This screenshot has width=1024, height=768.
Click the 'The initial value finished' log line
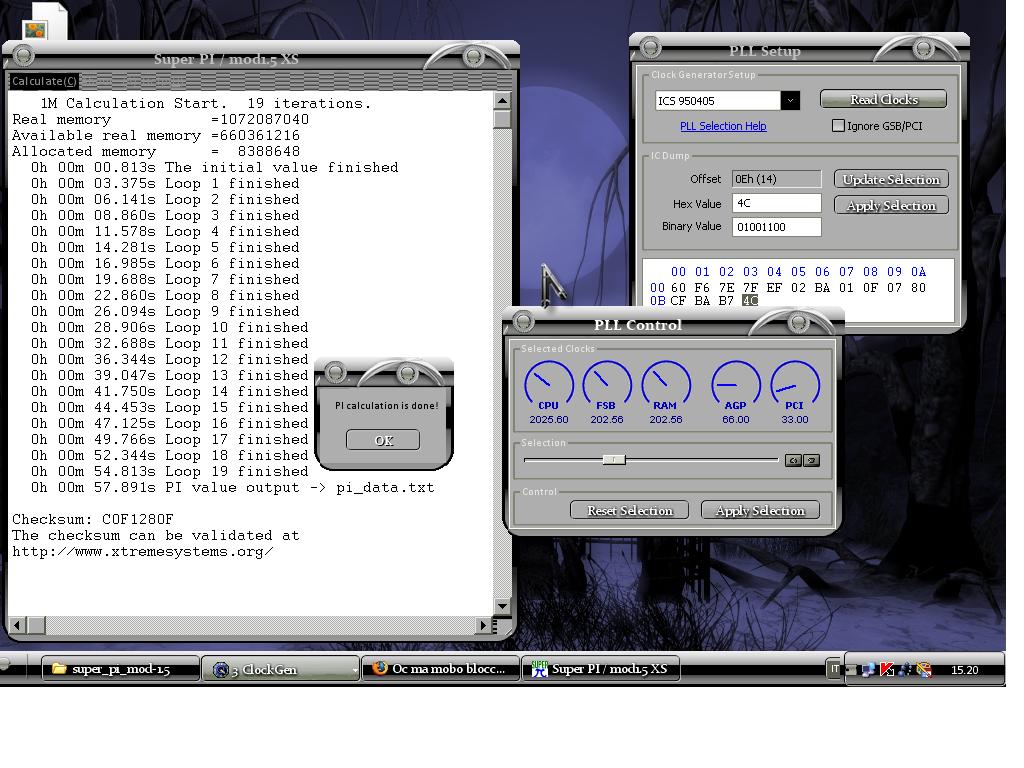pos(215,168)
